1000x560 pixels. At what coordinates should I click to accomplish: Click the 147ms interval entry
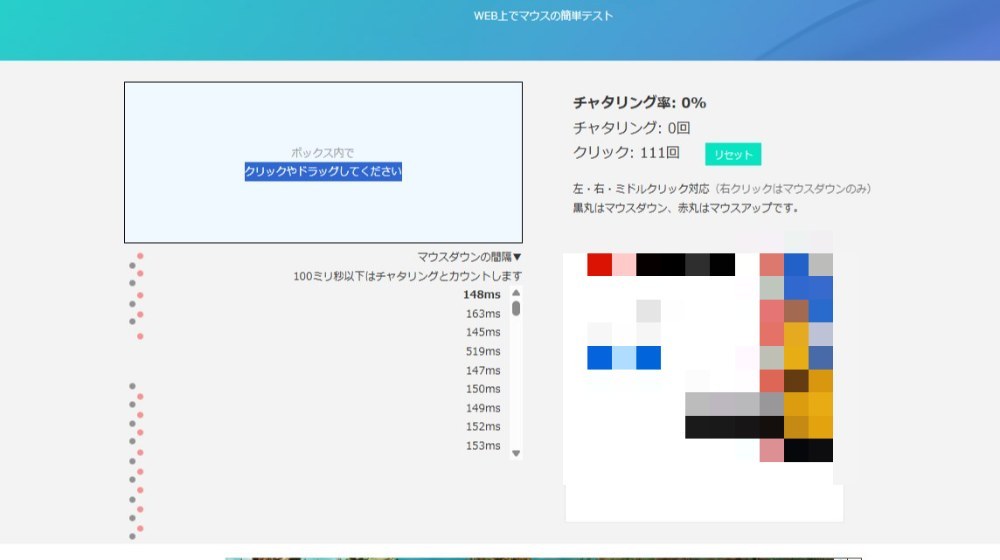[x=483, y=371]
